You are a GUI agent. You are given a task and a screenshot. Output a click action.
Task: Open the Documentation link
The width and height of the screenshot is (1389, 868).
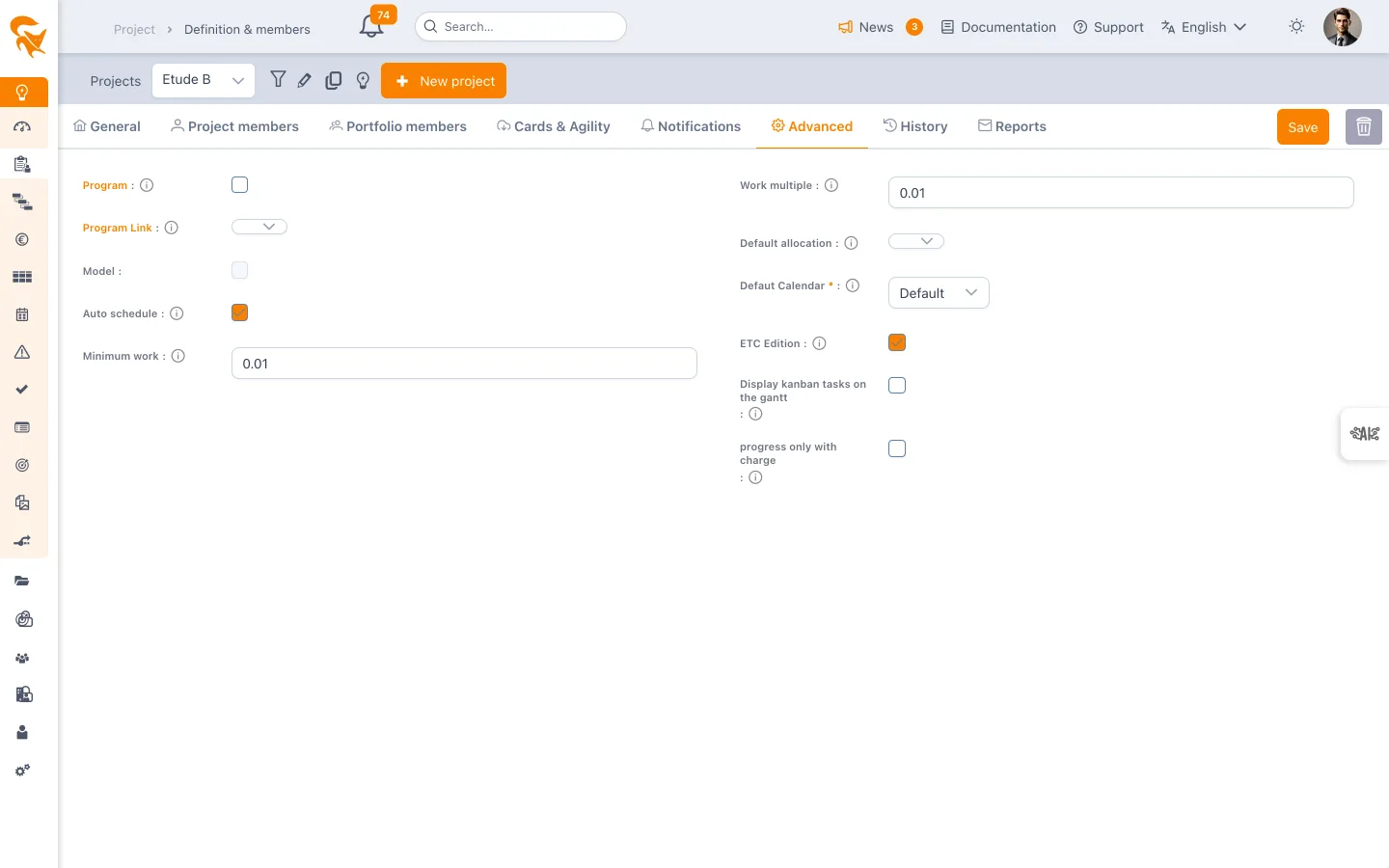[998, 27]
